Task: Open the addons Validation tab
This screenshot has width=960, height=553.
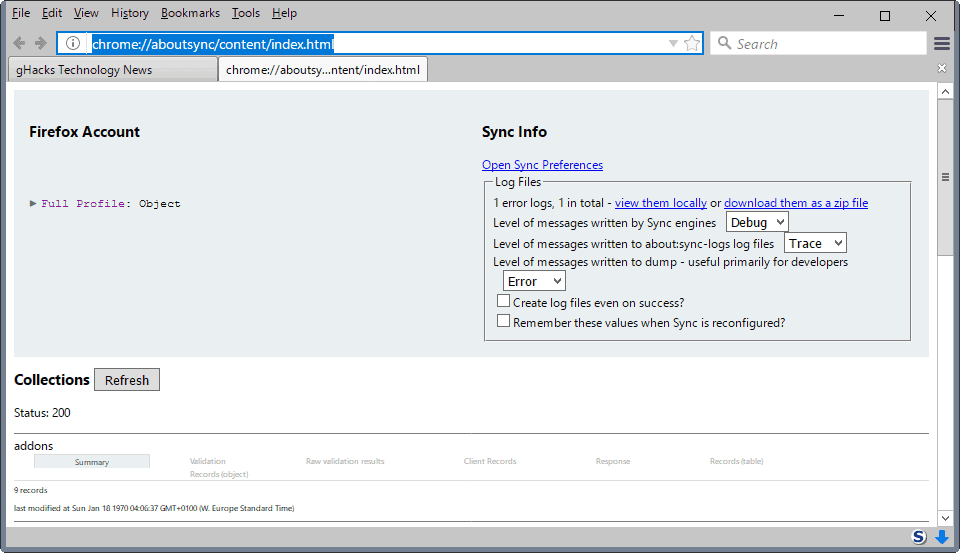Action: pyautogui.click(x=208, y=461)
